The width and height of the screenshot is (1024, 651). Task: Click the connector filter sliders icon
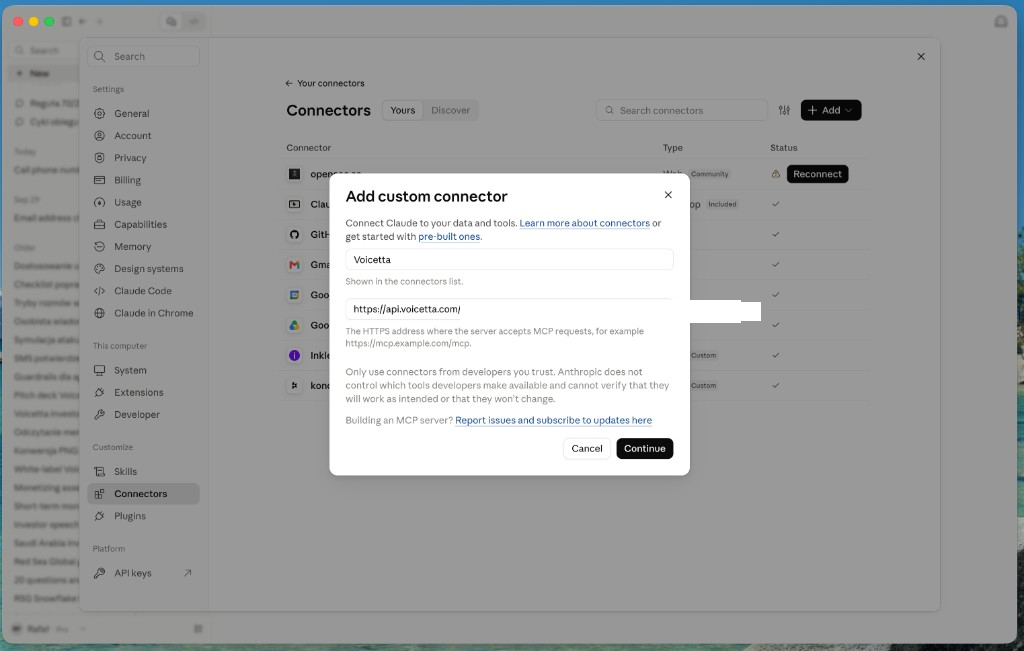(x=784, y=110)
